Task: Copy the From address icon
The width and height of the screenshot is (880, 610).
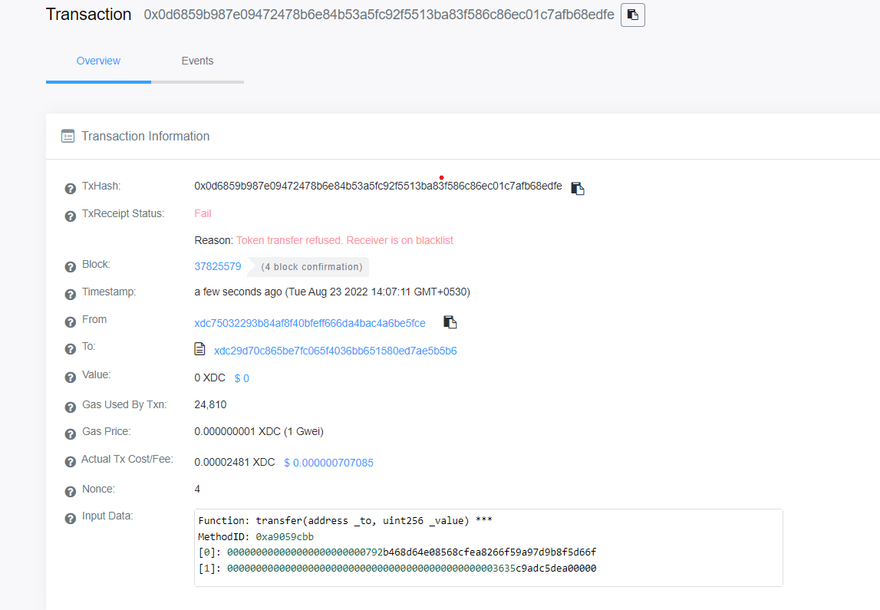Action: pos(450,322)
